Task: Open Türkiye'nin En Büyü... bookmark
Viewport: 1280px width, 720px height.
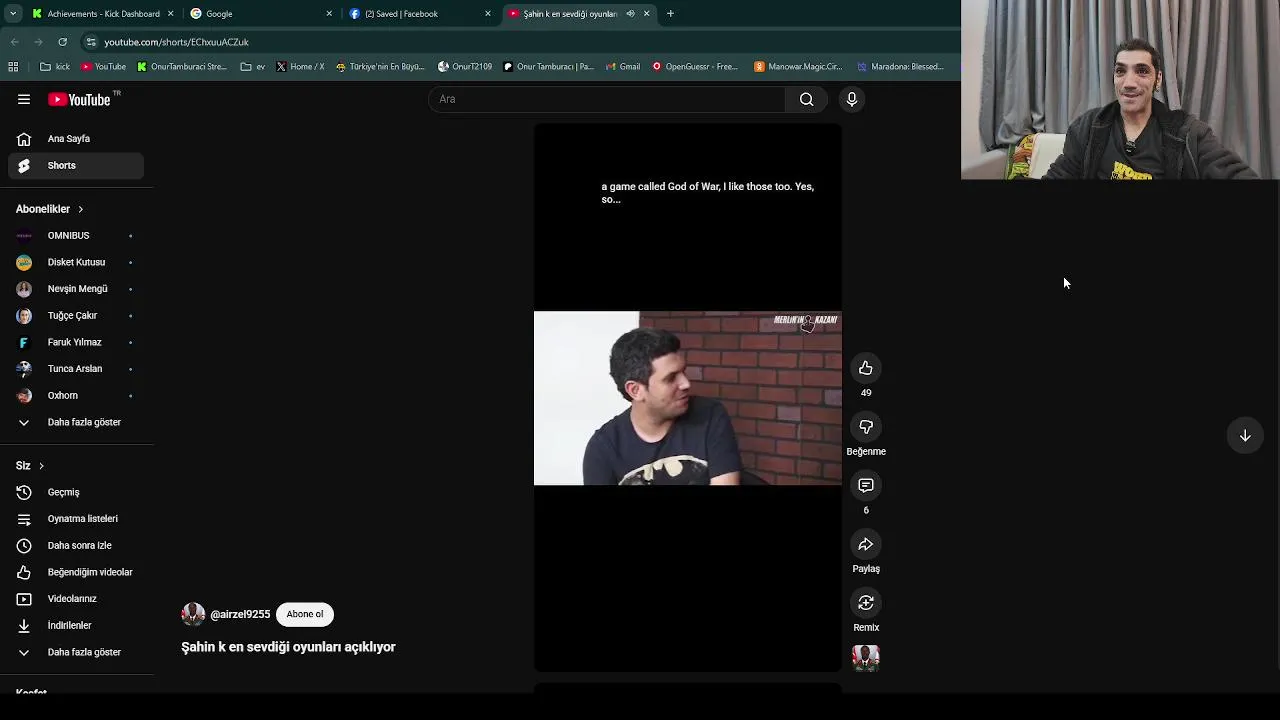Action: 380,67
